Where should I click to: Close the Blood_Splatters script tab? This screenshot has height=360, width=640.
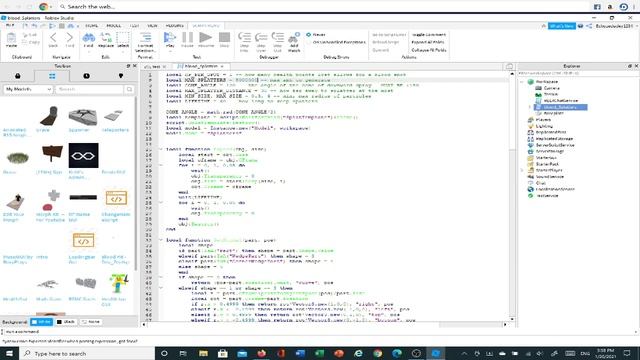click(x=222, y=66)
